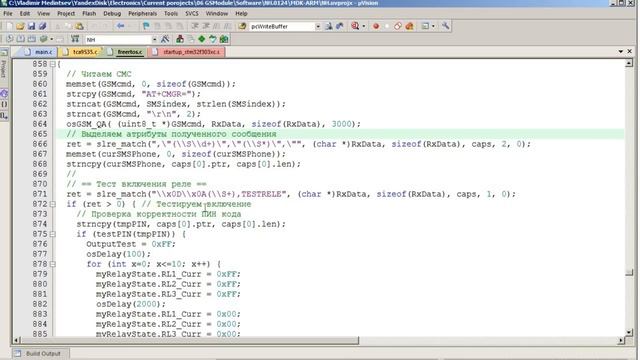Open the Window menu

(217, 13)
